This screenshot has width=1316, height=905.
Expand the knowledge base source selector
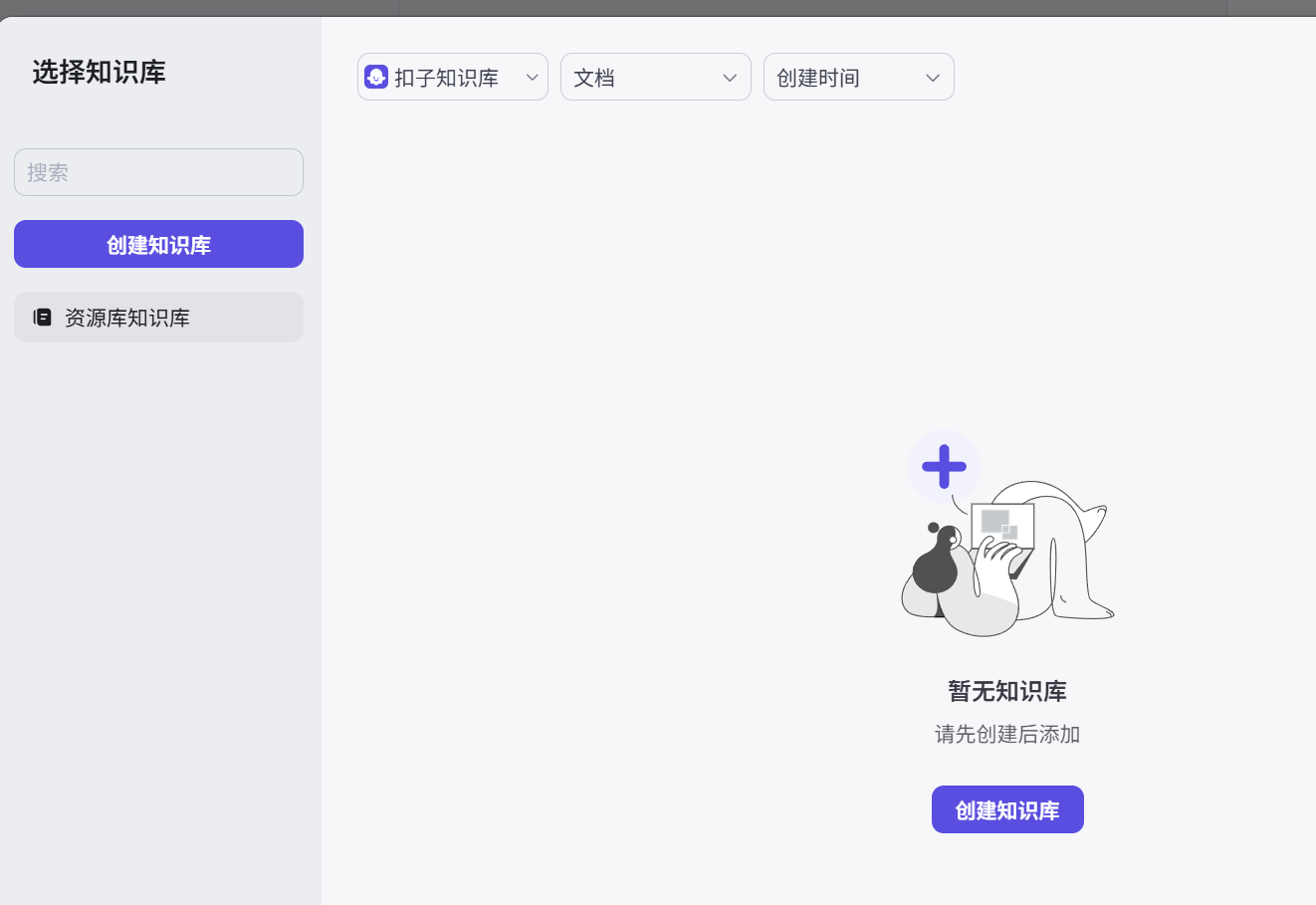point(452,76)
